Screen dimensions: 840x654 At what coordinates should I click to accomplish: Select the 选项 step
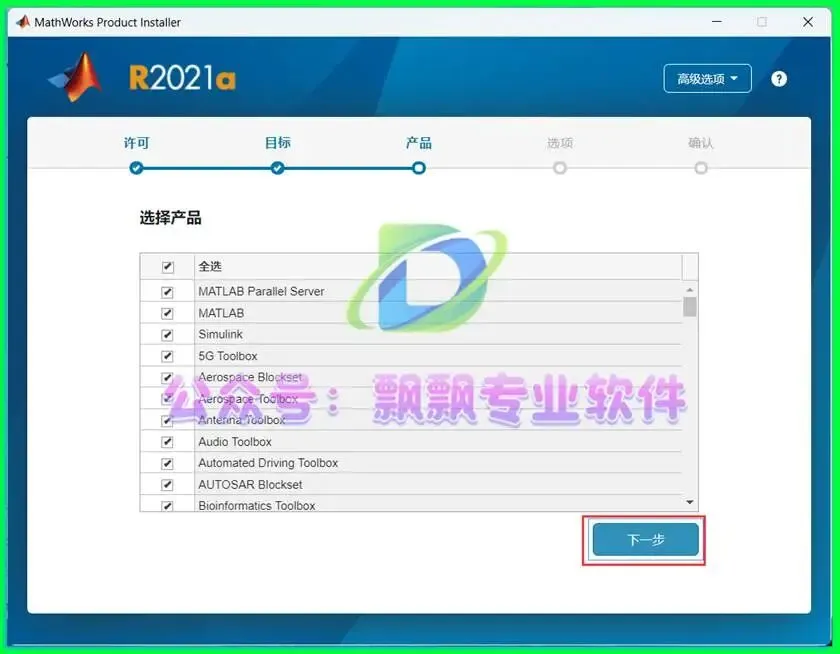point(560,168)
